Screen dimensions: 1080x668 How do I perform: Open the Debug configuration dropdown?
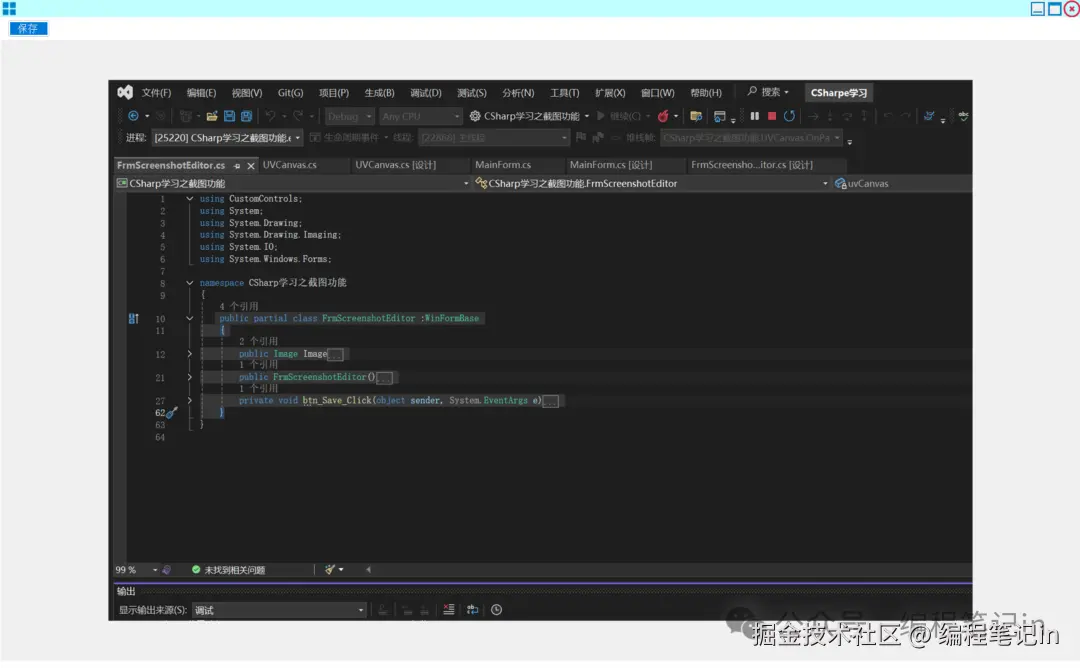(x=349, y=116)
